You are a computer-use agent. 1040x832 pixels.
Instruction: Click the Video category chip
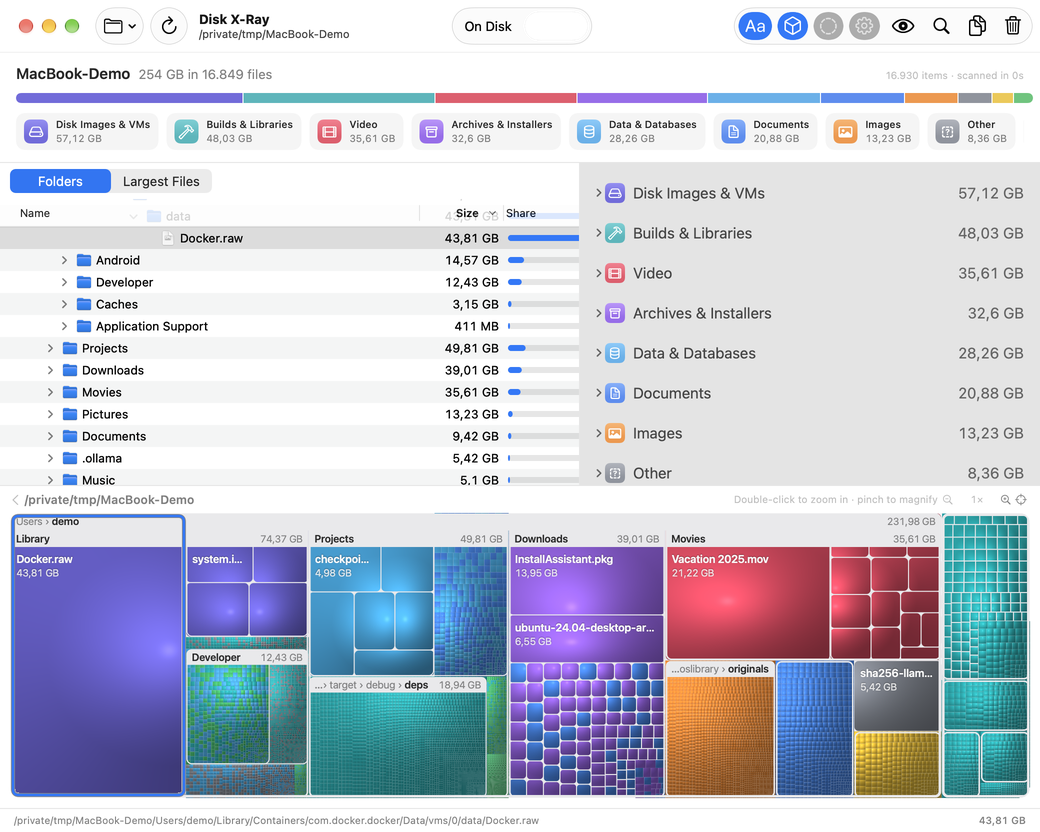pos(357,131)
